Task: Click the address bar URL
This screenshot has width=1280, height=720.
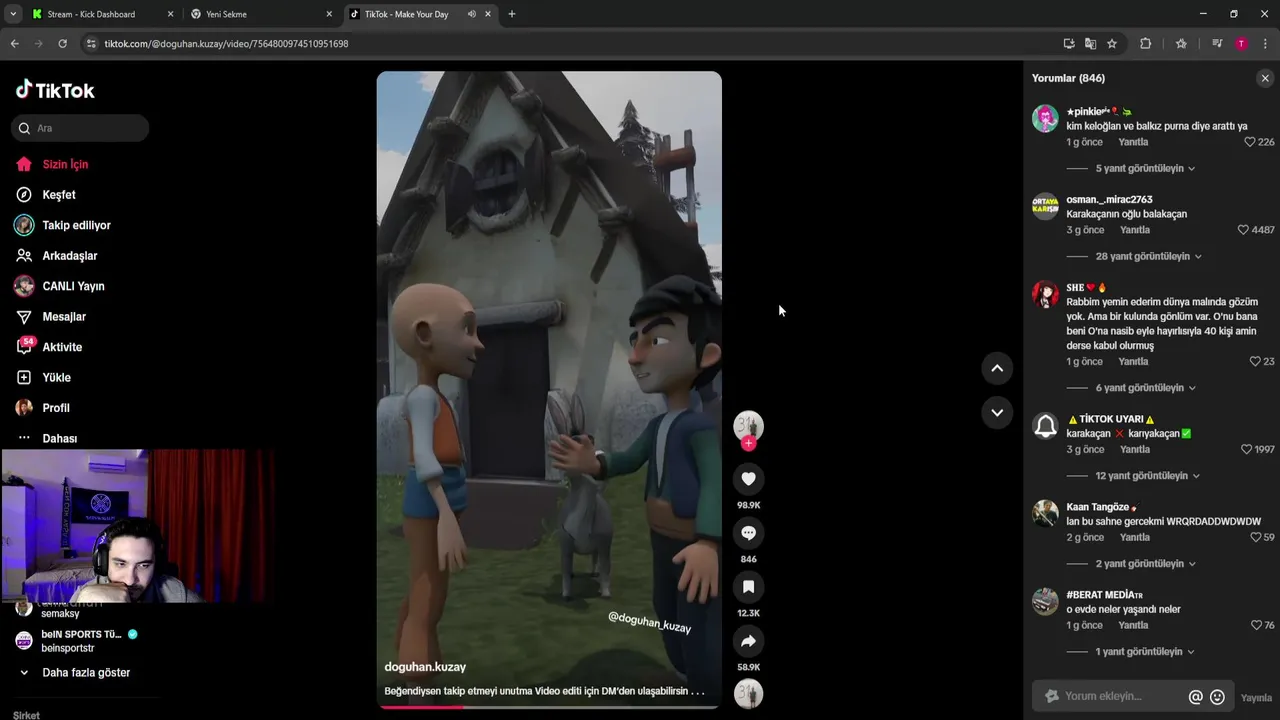Action: [x=226, y=44]
